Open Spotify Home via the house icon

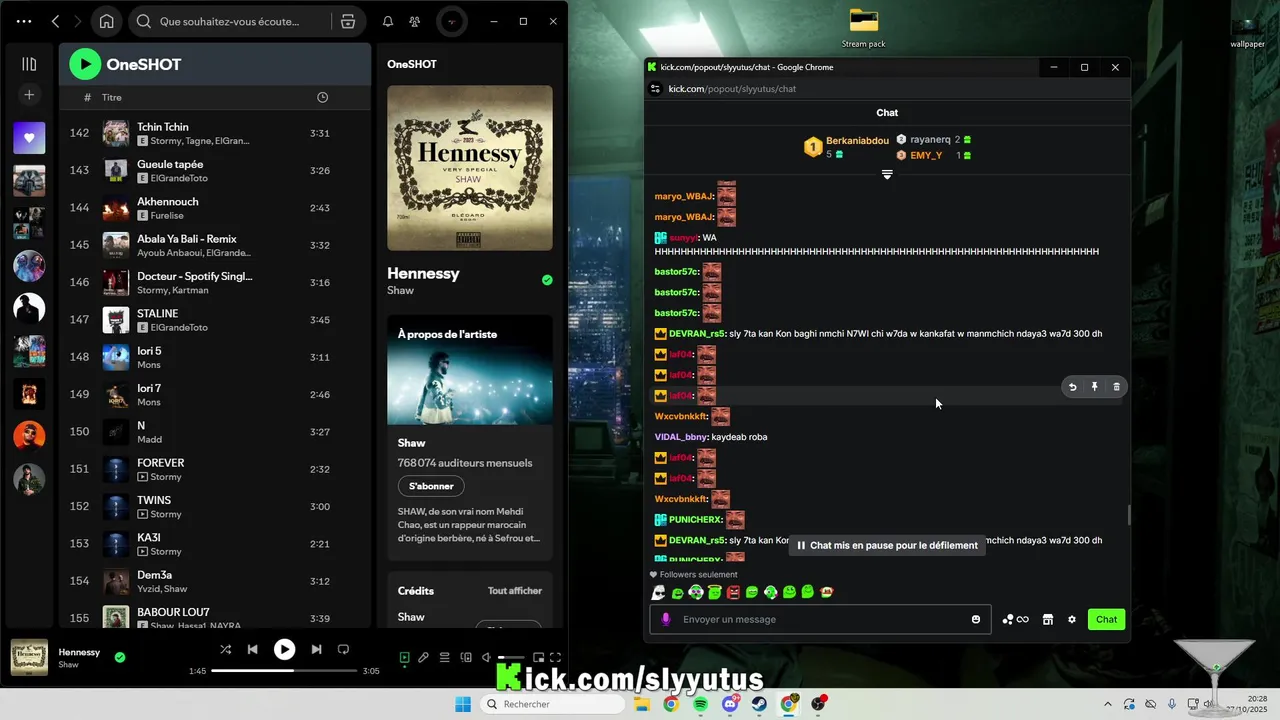(x=106, y=21)
